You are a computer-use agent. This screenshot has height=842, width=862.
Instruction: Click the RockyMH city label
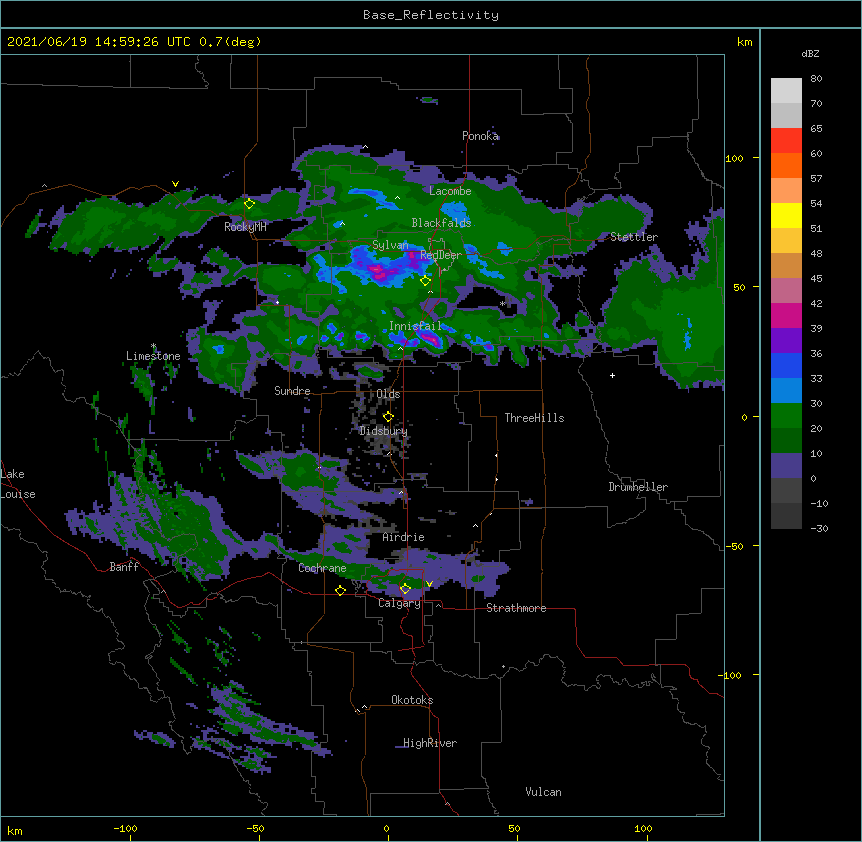point(245,227)
